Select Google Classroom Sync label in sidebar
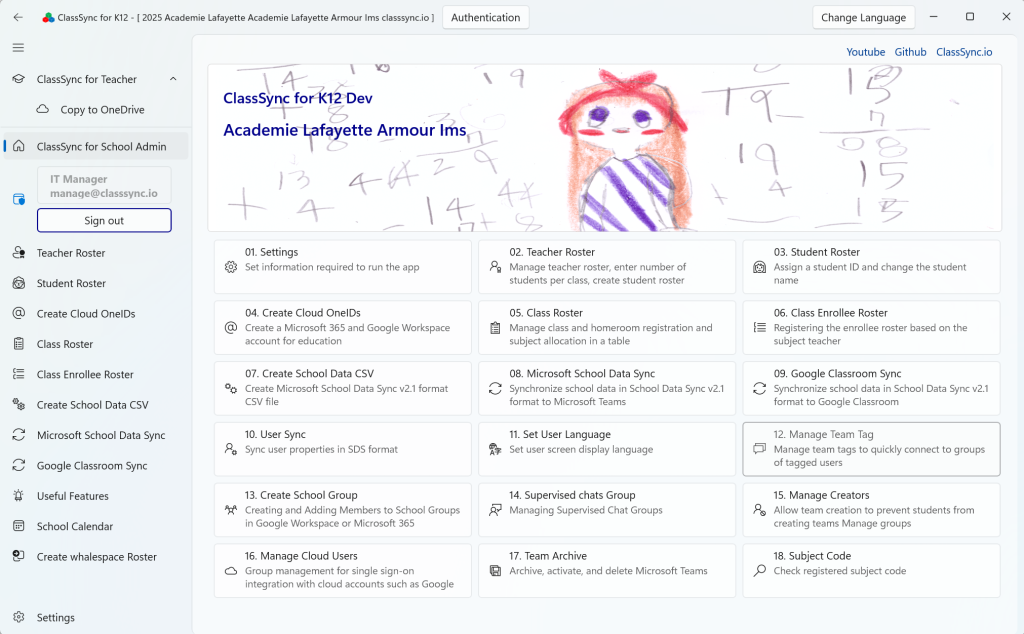The width and height of the screenshot is (1024, 634). click(x=92, y=466)
